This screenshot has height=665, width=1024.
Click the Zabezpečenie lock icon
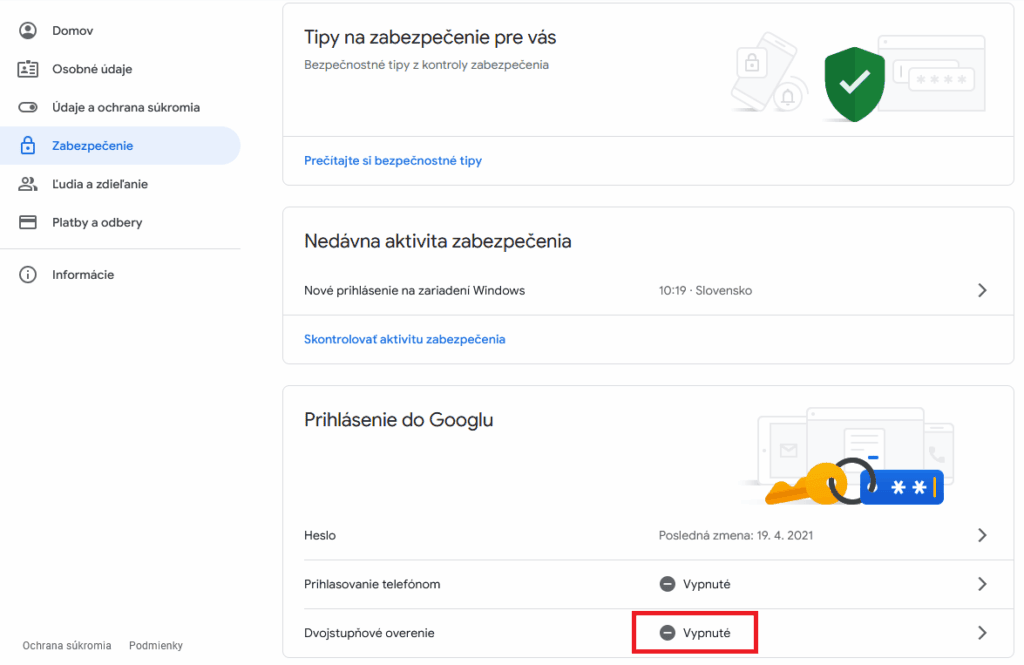pos(28,146)
